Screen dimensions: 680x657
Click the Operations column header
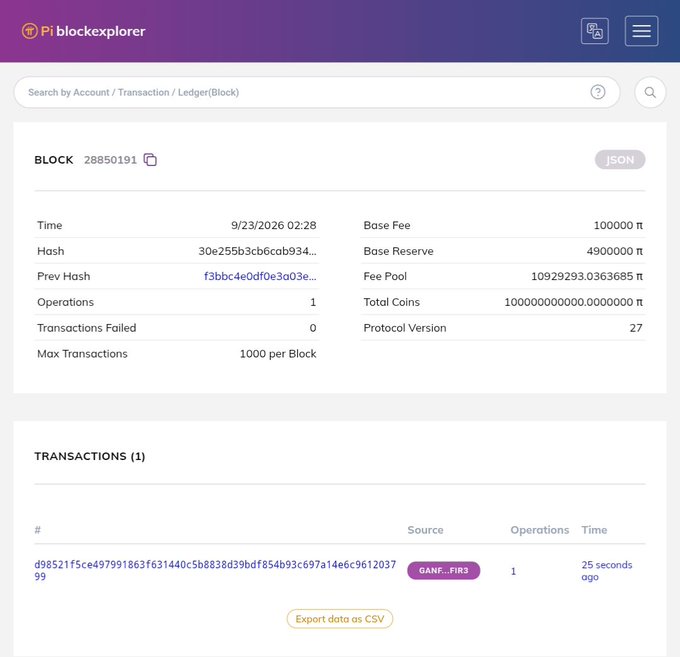tap(539, 530)
